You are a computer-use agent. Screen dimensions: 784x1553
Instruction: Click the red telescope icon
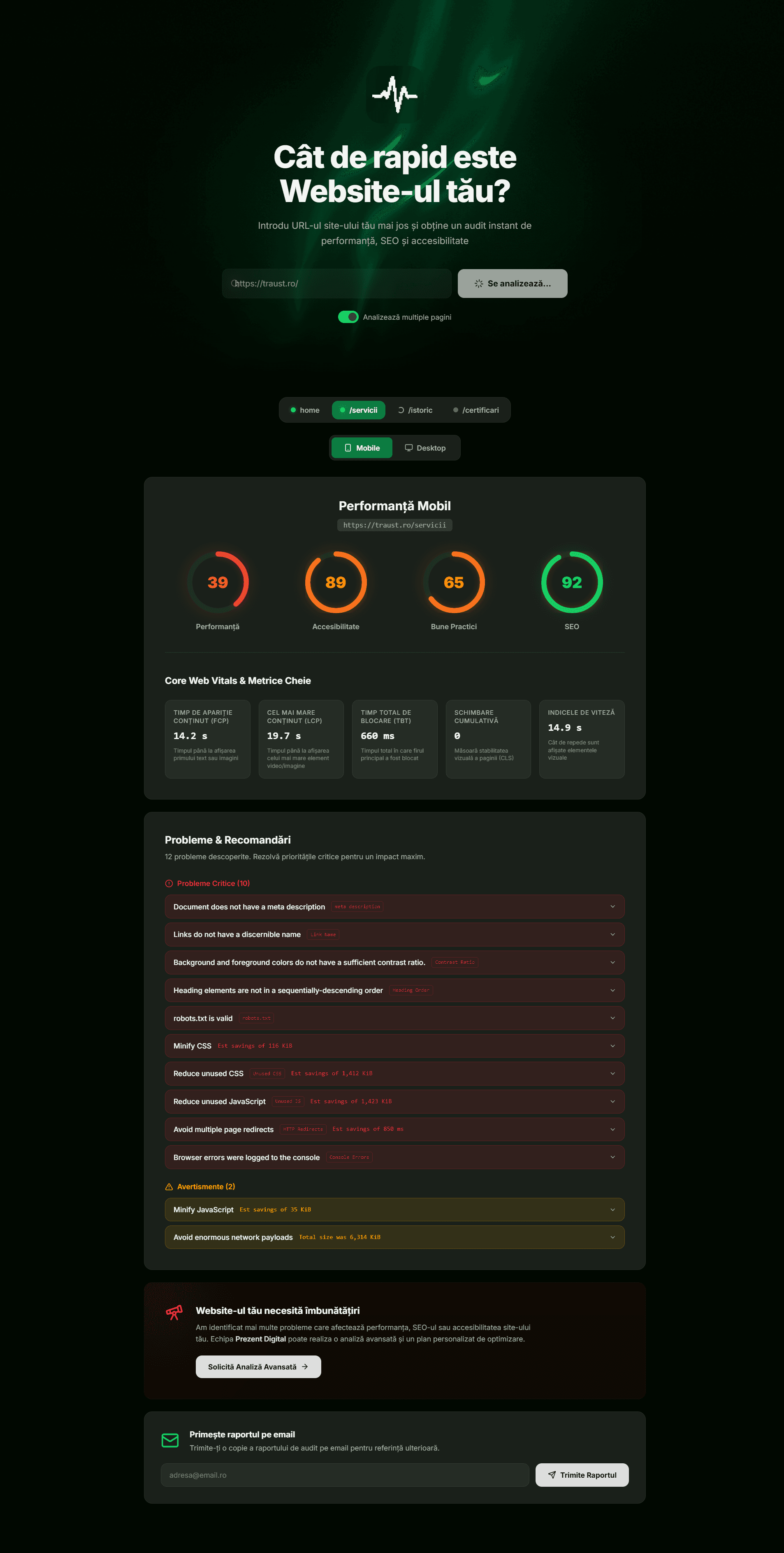click(x=174, y=1312)
